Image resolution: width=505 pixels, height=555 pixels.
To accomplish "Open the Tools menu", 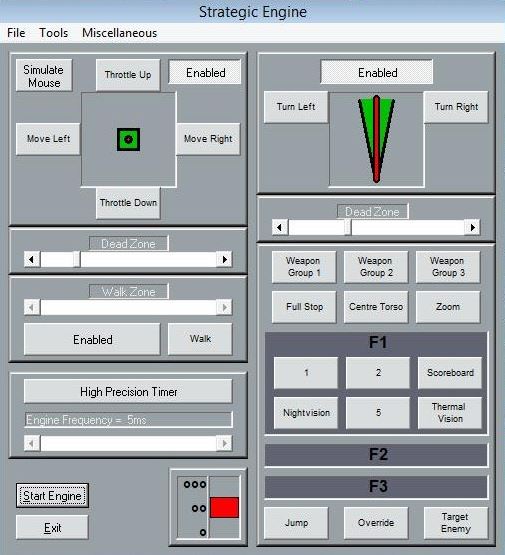I will (x=53, y=33).
